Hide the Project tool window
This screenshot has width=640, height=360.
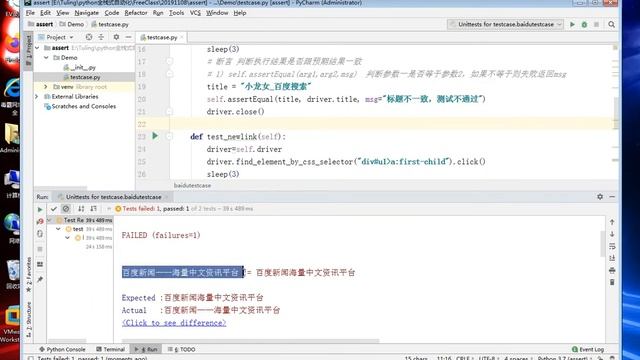(128, 37)
